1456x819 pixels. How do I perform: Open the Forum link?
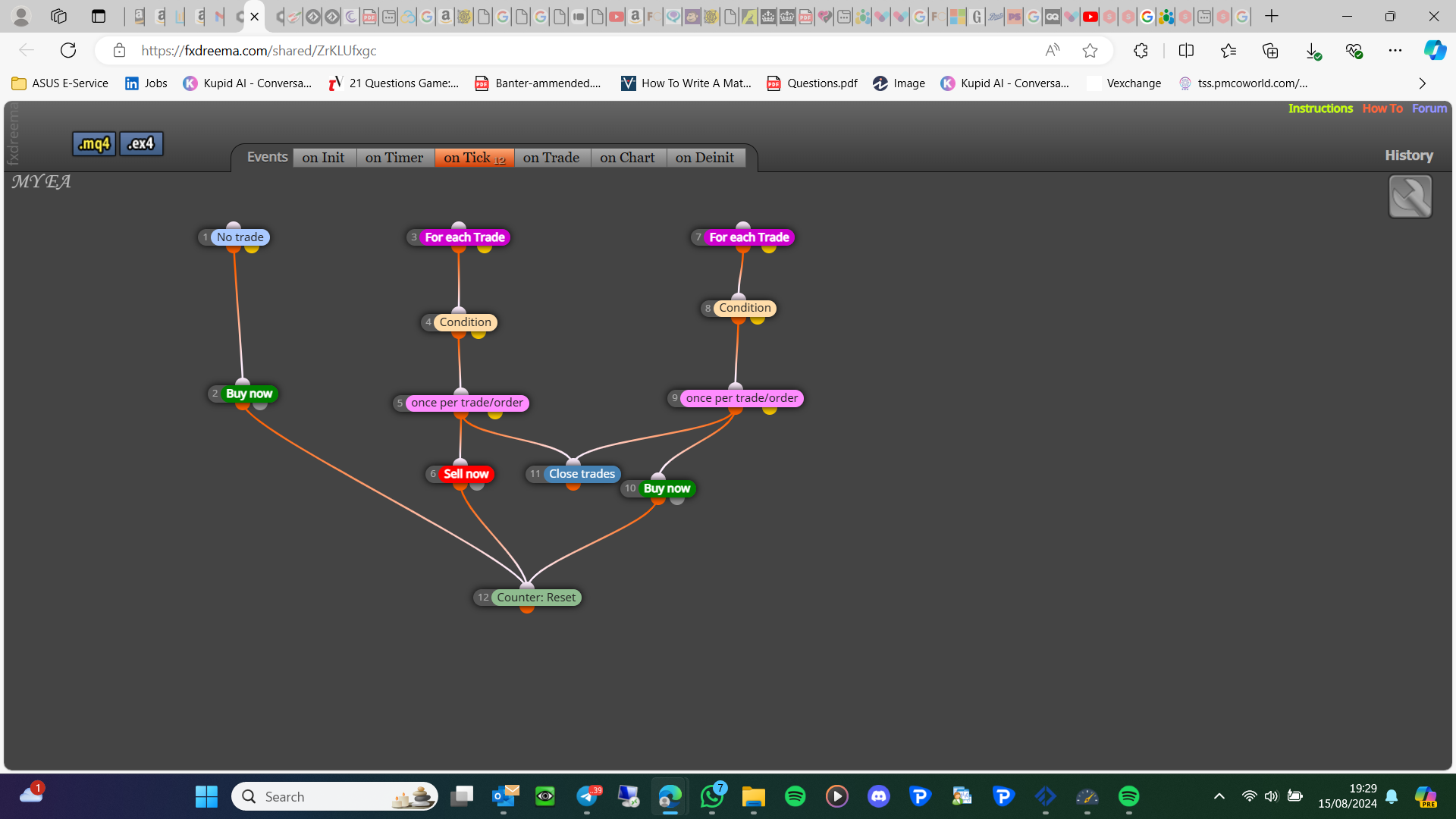point(1429,108)
